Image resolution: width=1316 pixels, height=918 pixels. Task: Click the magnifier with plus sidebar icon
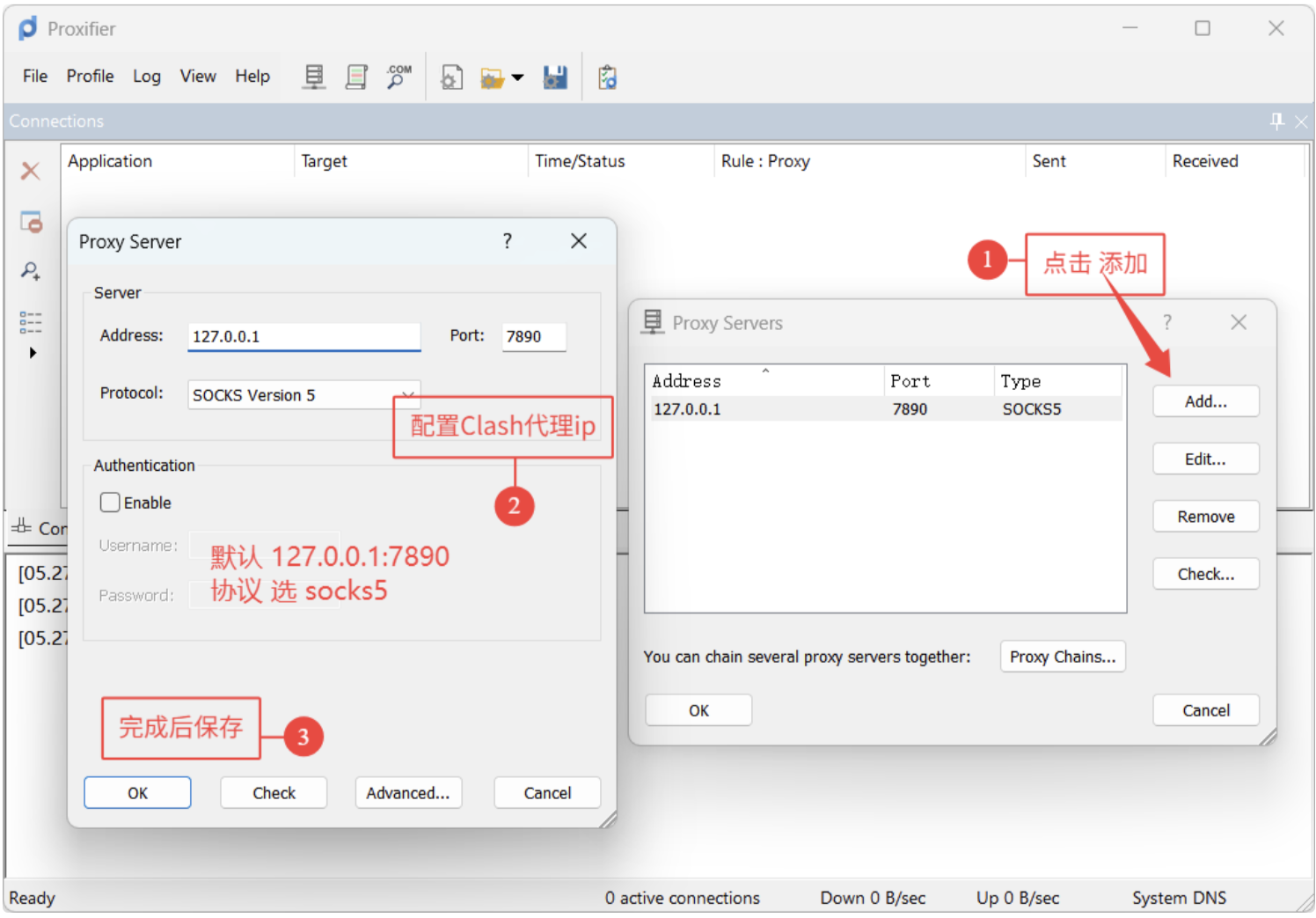(x=31, y=271)
